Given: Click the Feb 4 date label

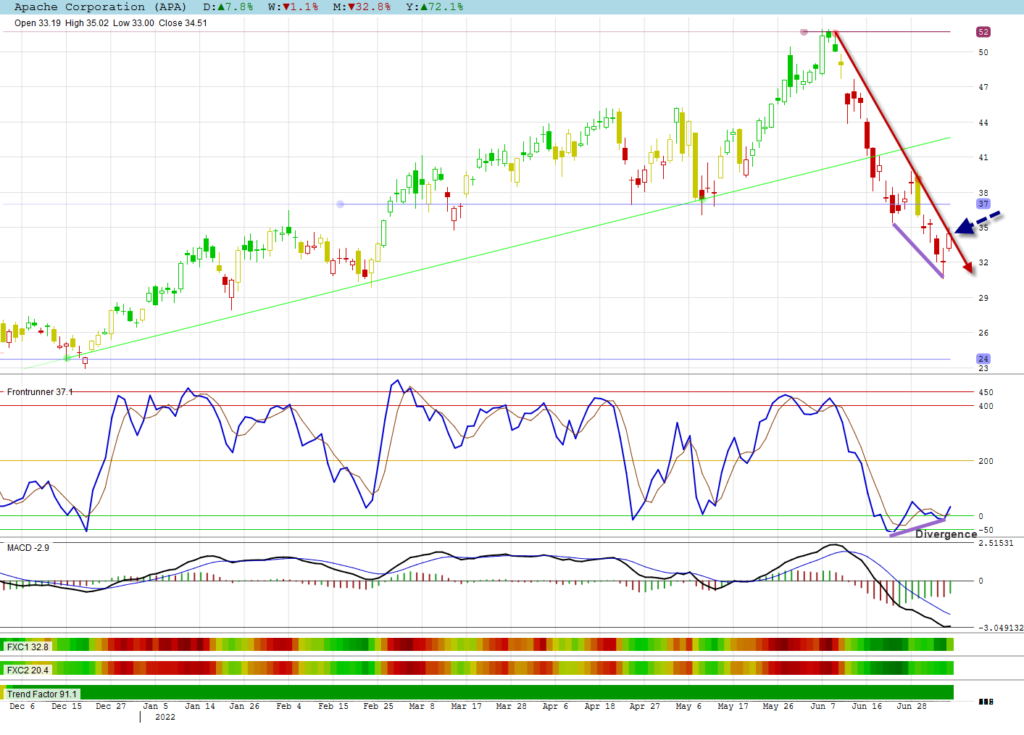Looking at the screenshot, I should coord(289,706).
